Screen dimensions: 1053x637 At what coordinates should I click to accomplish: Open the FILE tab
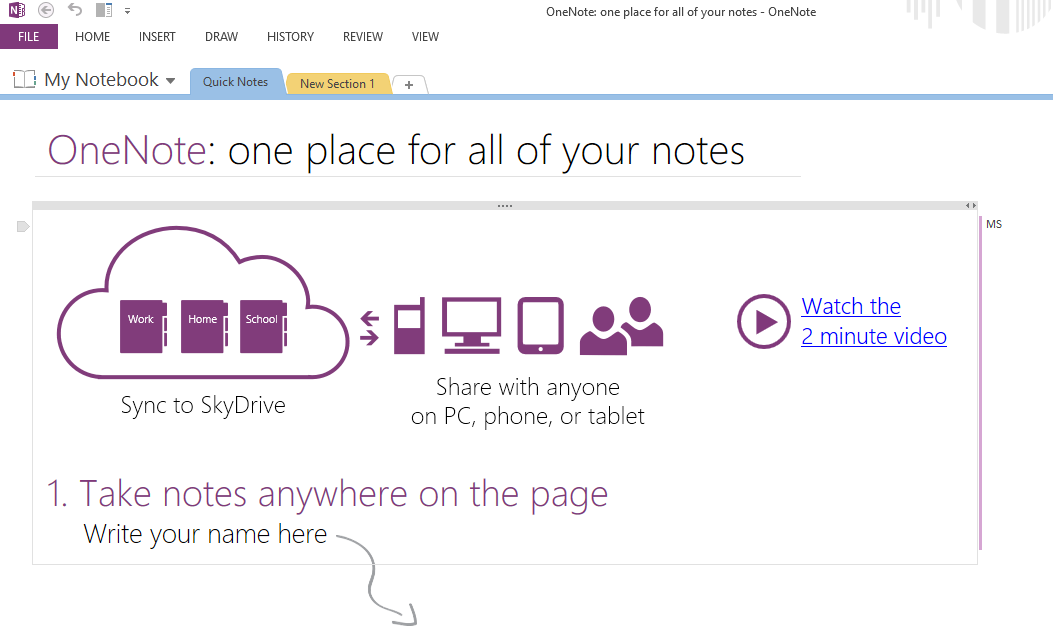[x=29, y=37]
